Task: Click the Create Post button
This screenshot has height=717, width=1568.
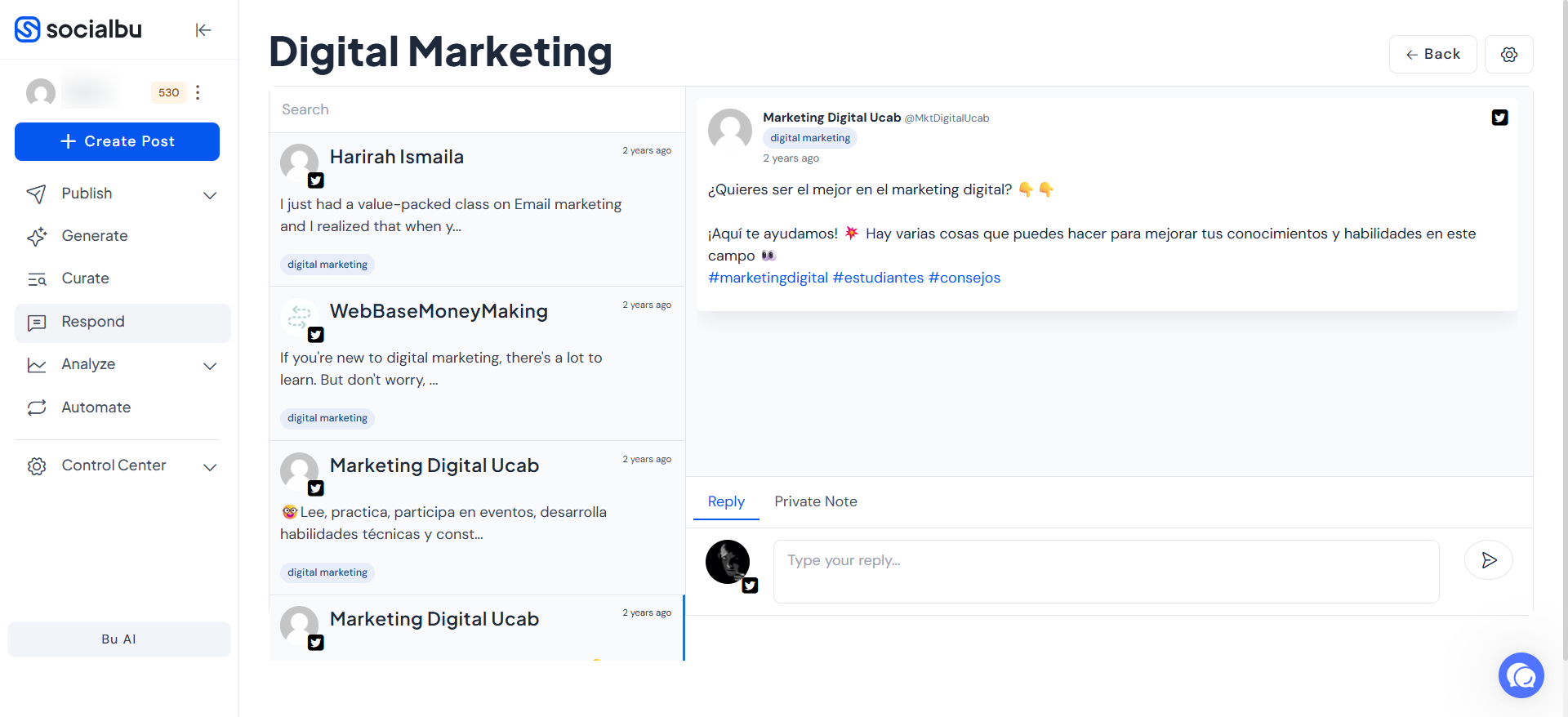Action: 117,141
